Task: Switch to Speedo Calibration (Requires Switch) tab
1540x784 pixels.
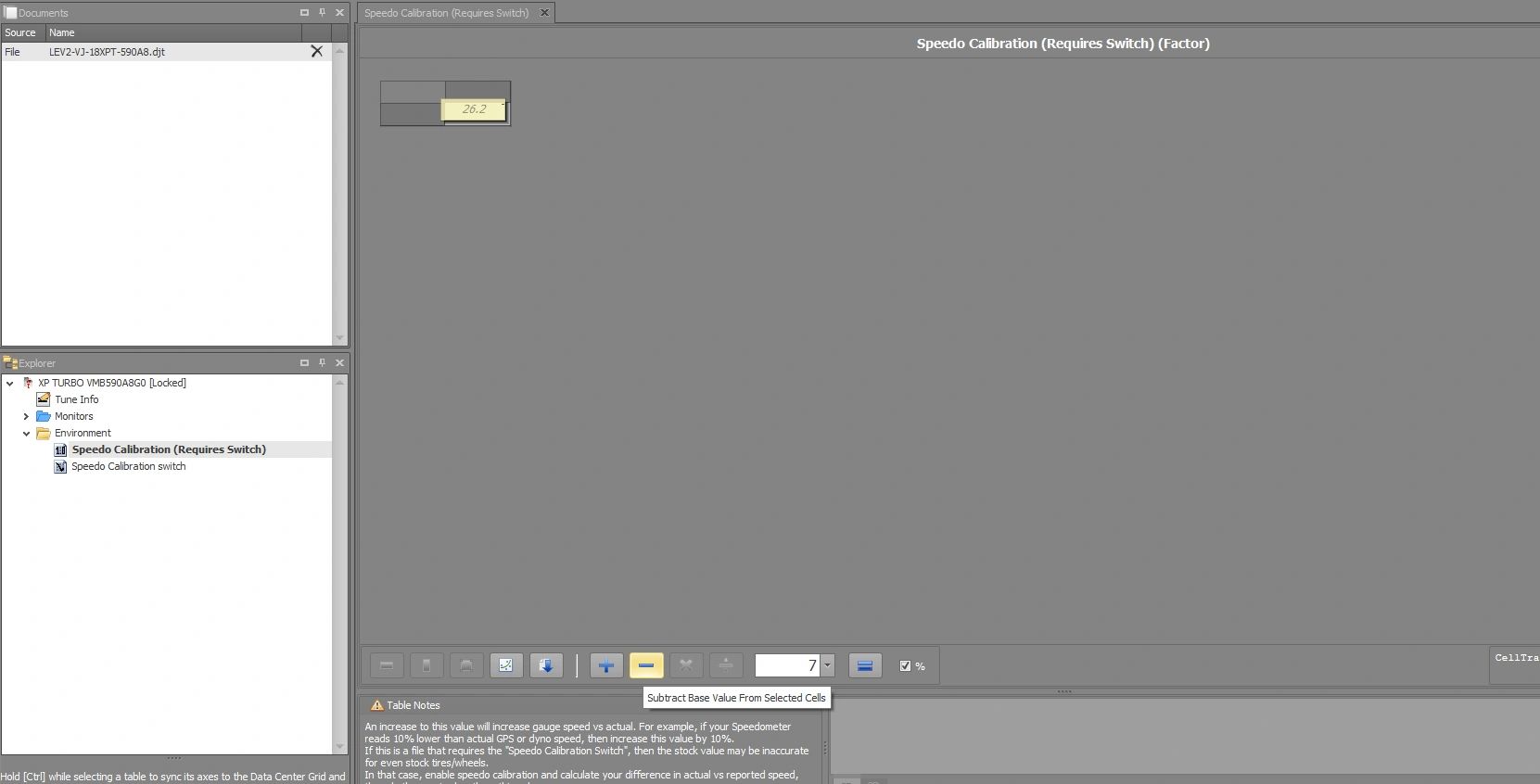Action: click(x=446, y=13)
